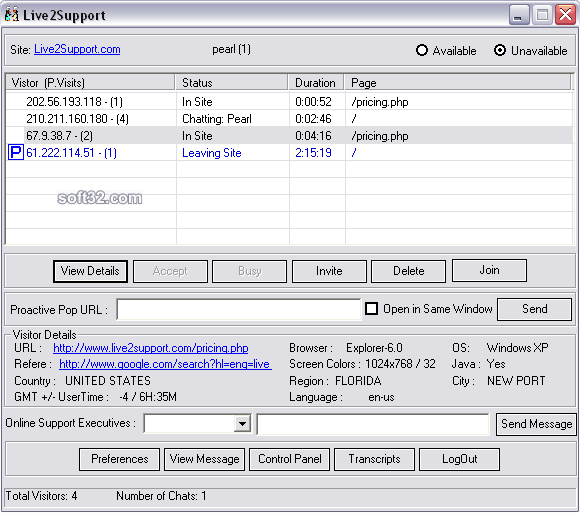The width and height of the screenshot is (580, 513).
Task: Enable the Open in Same Window checkbox
Action: pyautogui.click(x=371, y=308)
